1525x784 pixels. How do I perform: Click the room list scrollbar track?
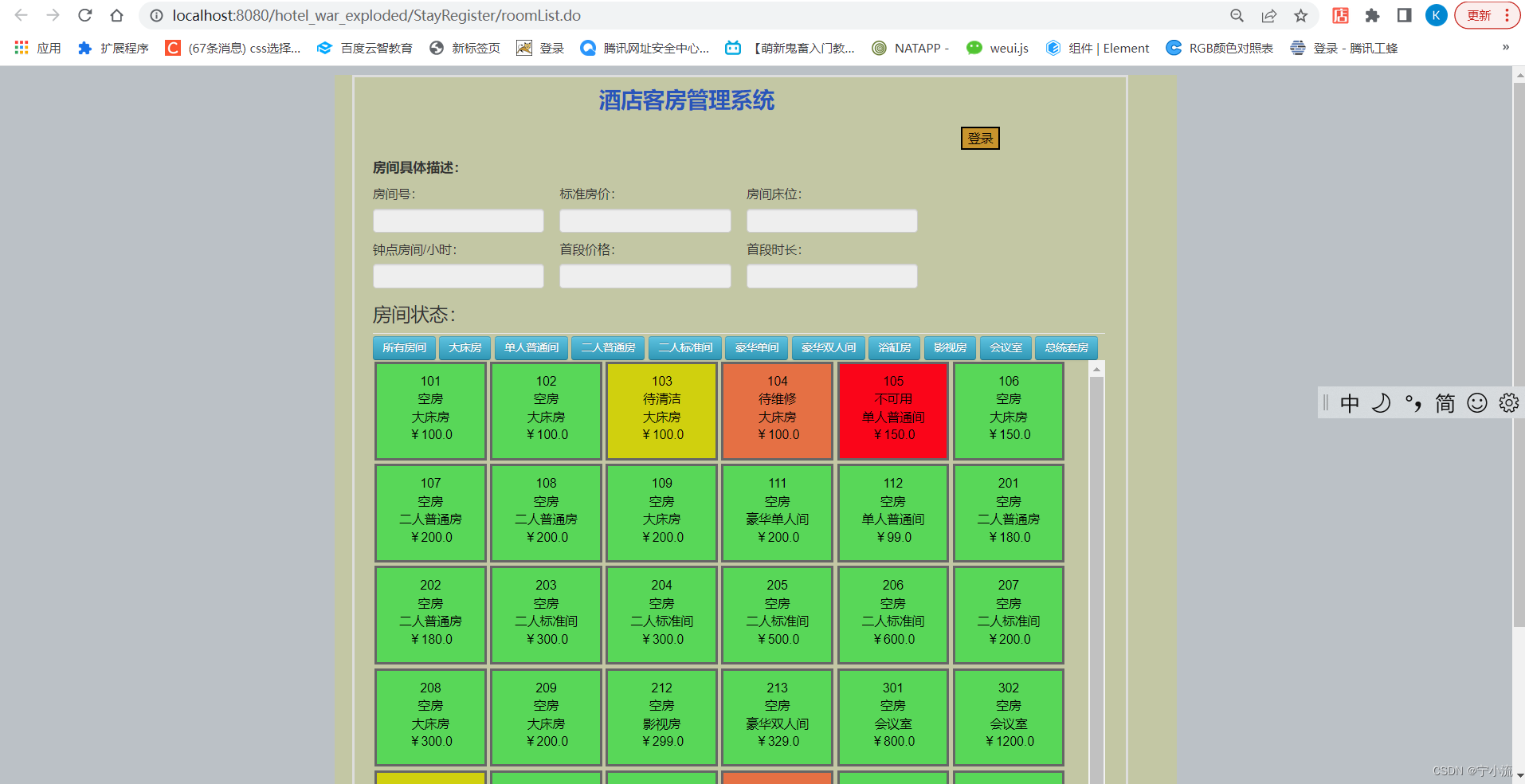[x=1096, y=580]
